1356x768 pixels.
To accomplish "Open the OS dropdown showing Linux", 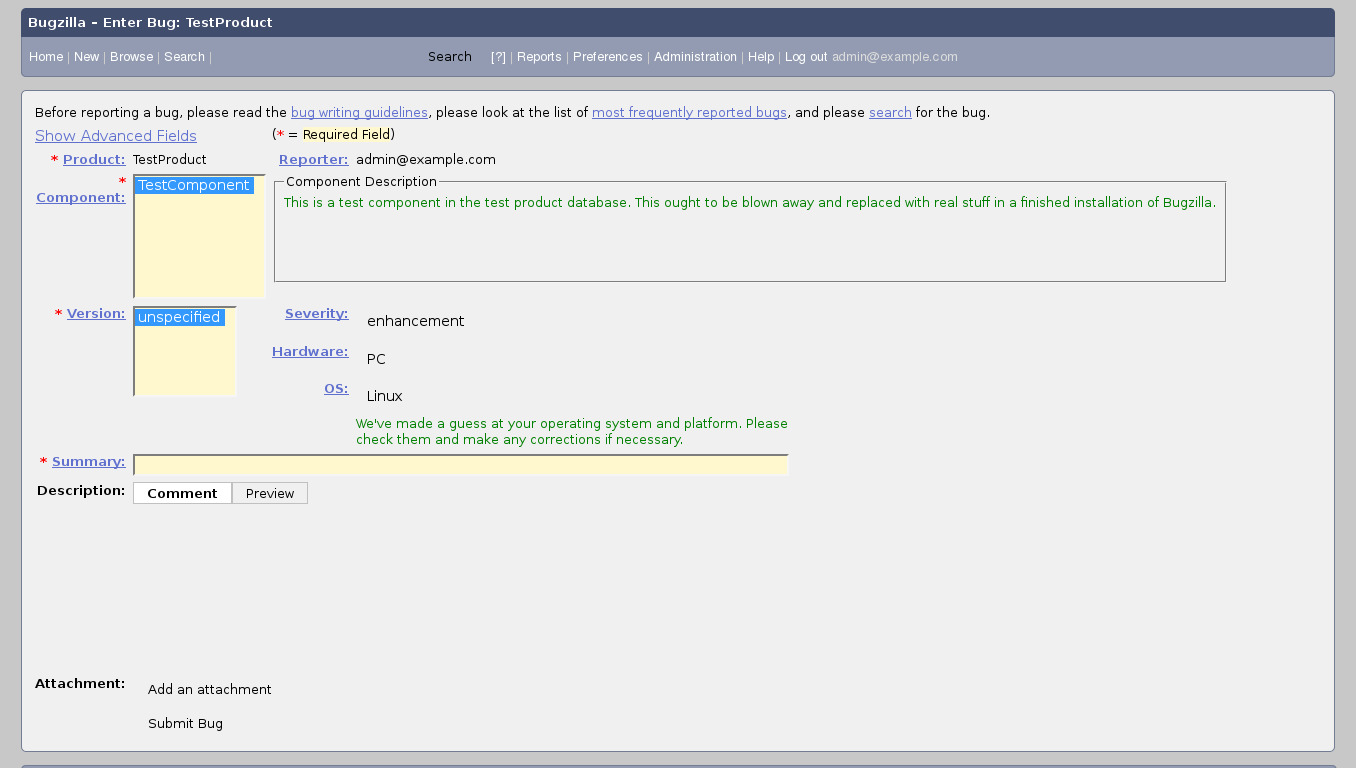I will [x=384, y=396].
